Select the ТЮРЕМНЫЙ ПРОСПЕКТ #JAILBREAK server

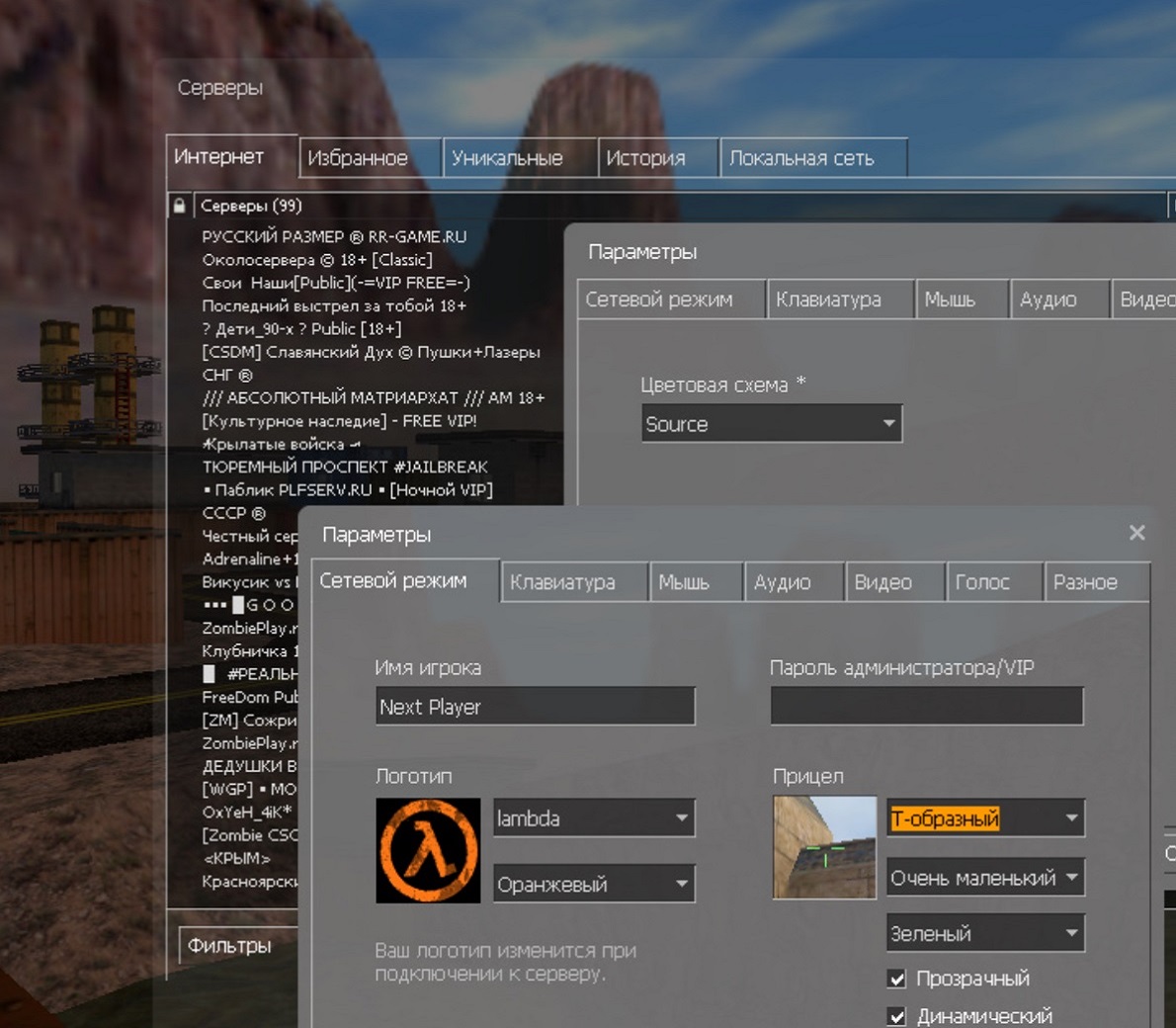345,467
